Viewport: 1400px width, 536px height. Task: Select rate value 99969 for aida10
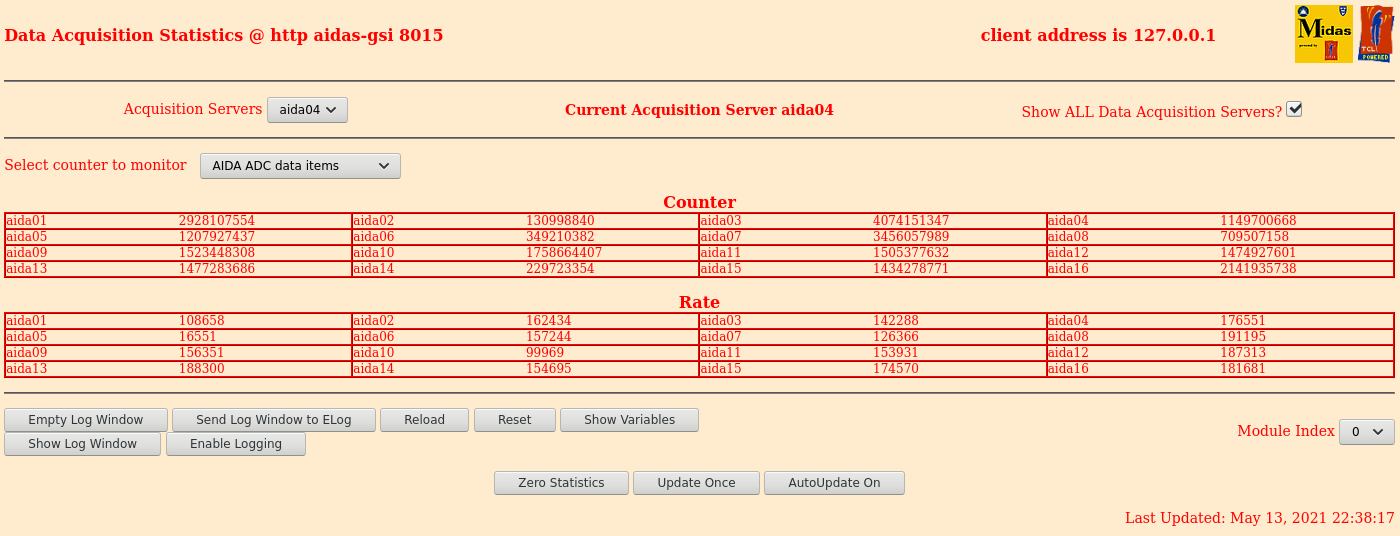545,353
